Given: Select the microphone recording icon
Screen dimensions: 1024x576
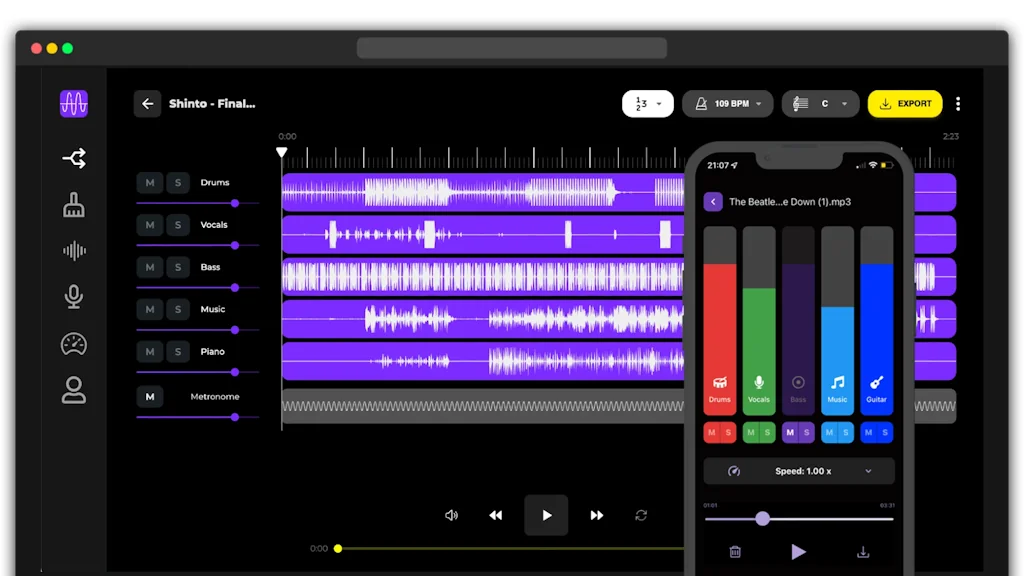Looking at the screenshot, I should click(x=73, y=296).
